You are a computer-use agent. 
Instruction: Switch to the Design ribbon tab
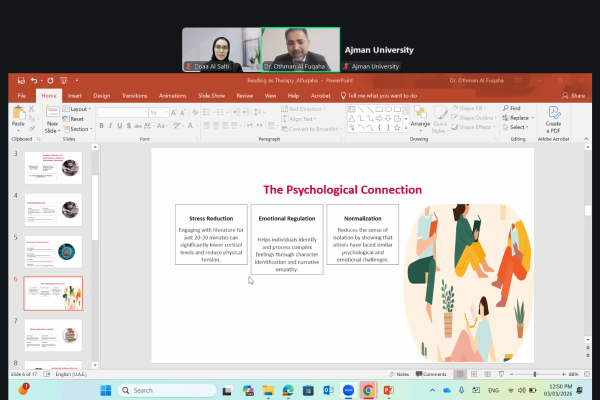pos(104,95)
